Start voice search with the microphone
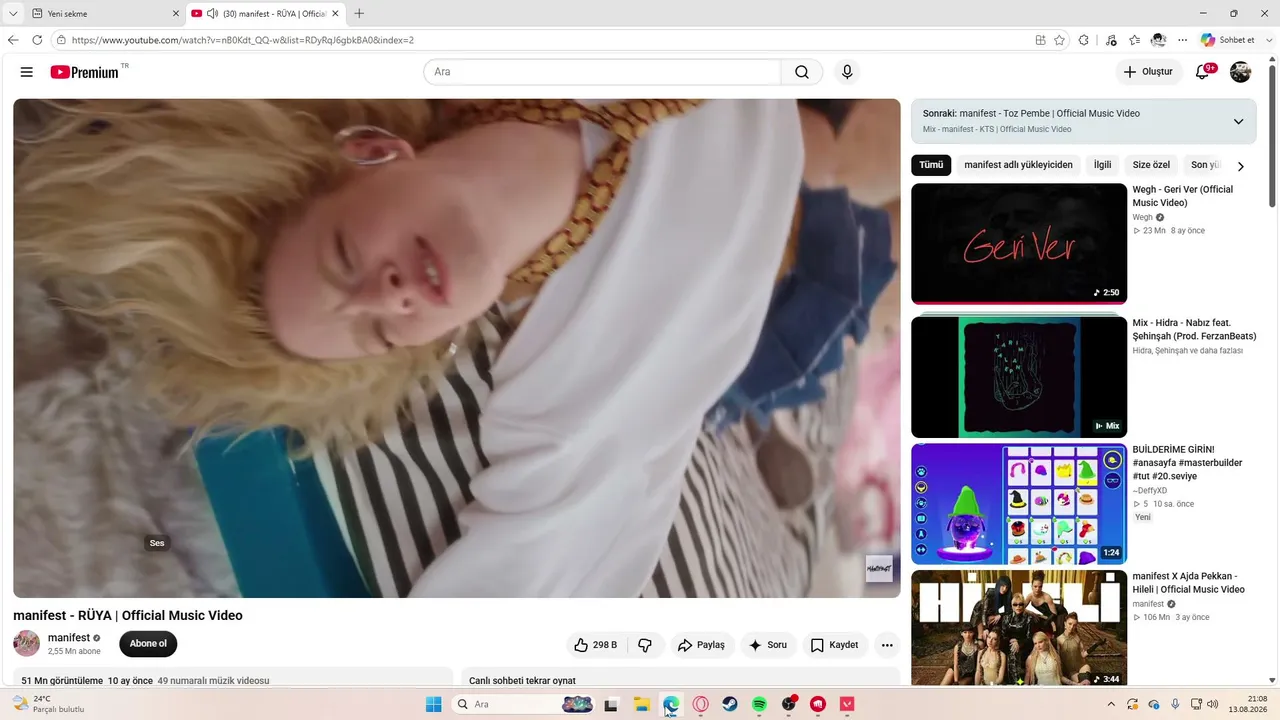The image size is (1280, 720). point(847,72)
